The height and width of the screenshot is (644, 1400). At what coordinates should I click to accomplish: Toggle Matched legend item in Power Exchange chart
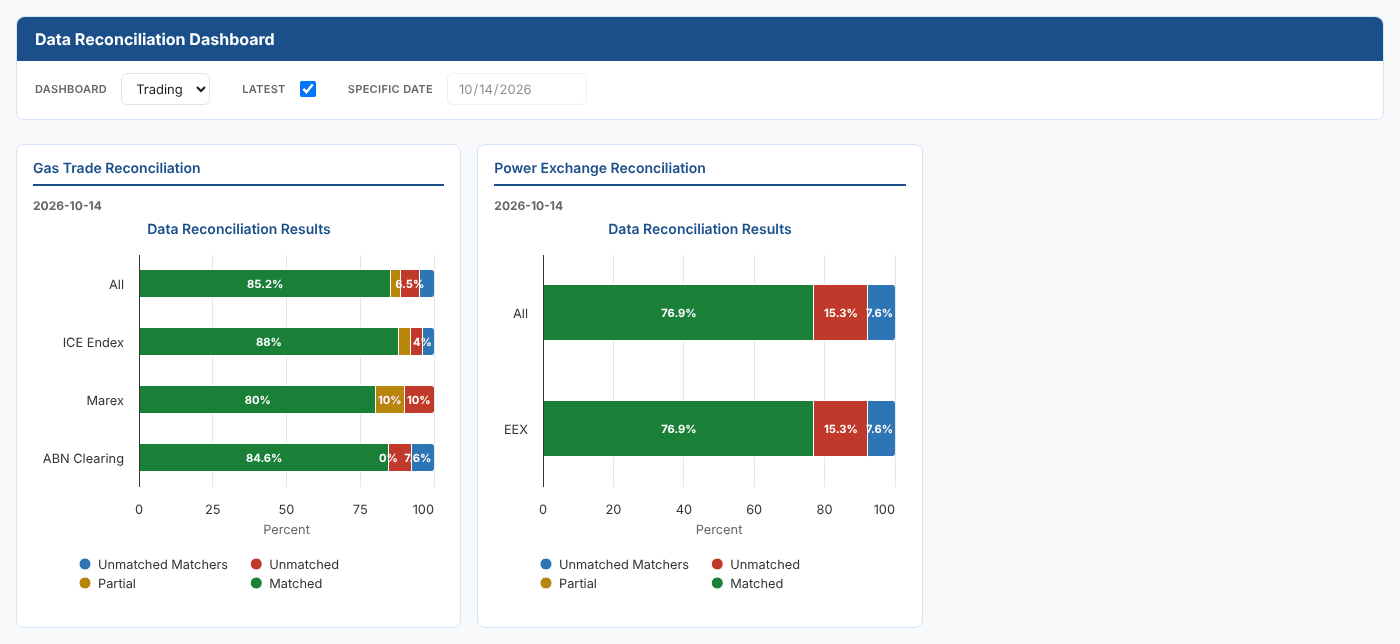tap(747, 583)
